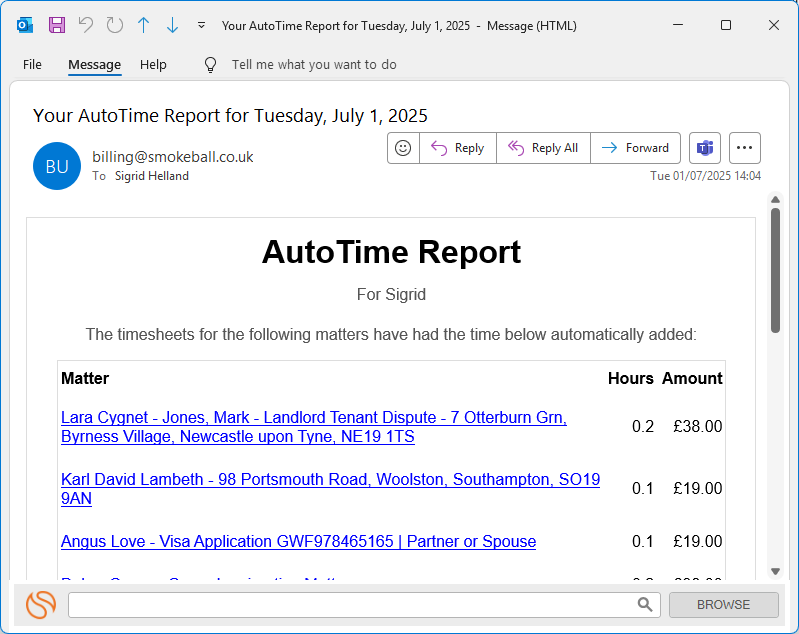Viewport: 799px width, 634px height.
Task: Minimize the message window
Action: point(678,25)
